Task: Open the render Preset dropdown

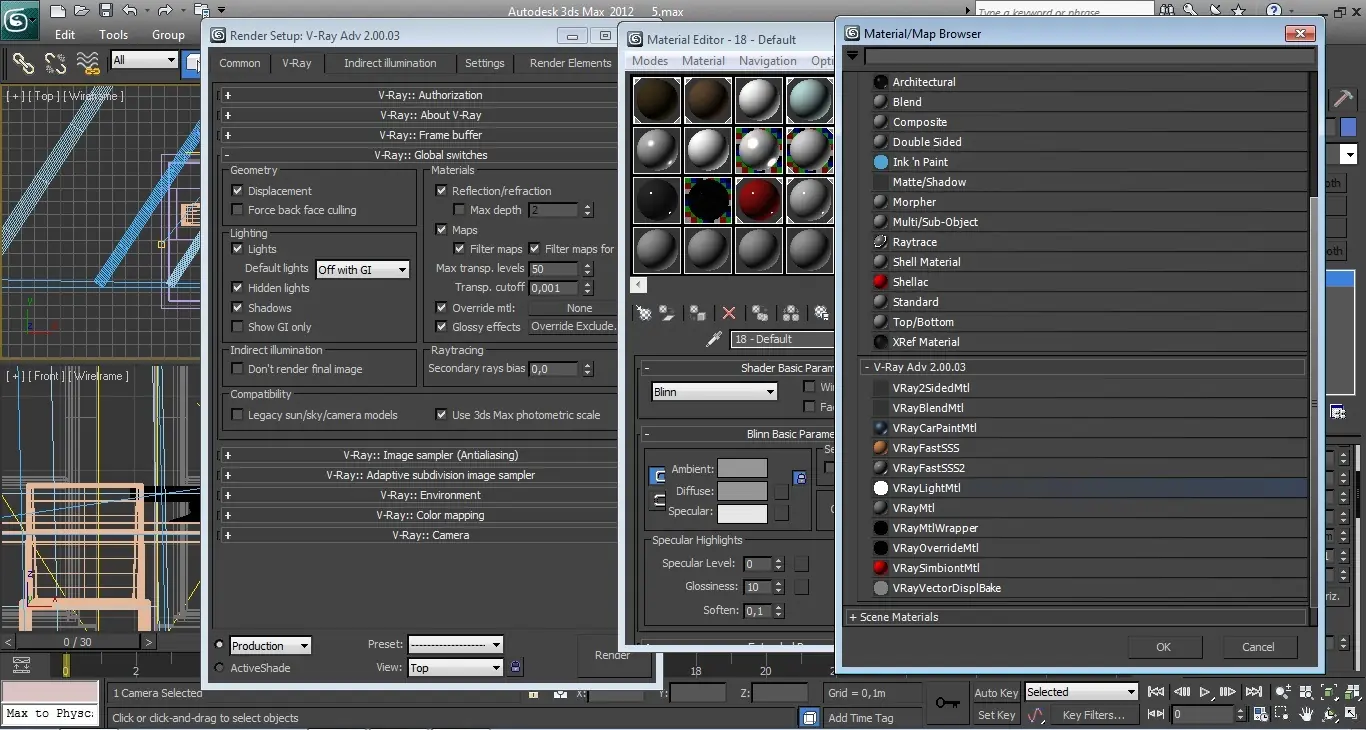Action: 455,645
